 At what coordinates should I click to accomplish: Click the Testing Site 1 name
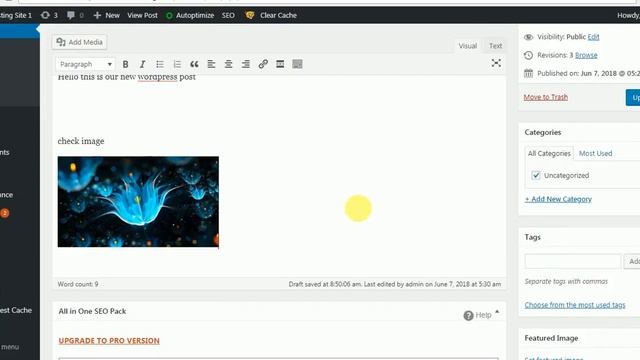tap(16, 15)
